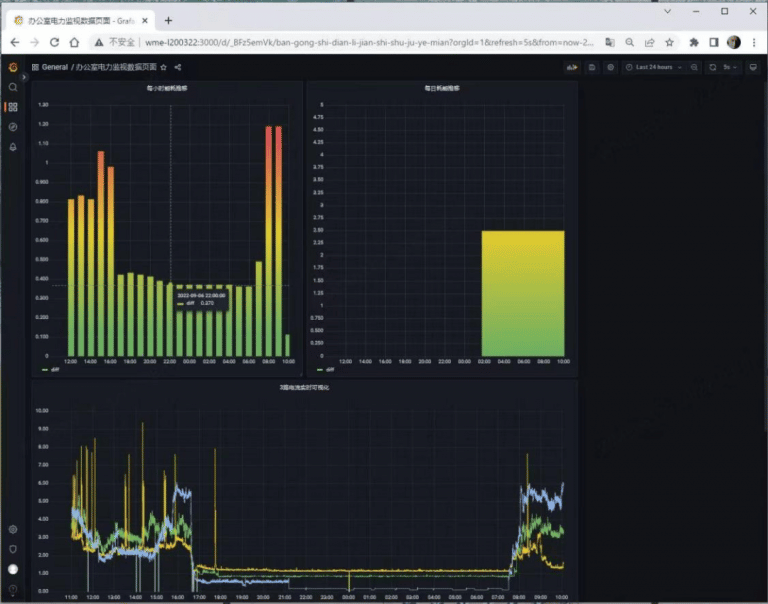768x604 pixels.
Task: Open the Alerting bell icon
Action: click(x=13, y=147)
